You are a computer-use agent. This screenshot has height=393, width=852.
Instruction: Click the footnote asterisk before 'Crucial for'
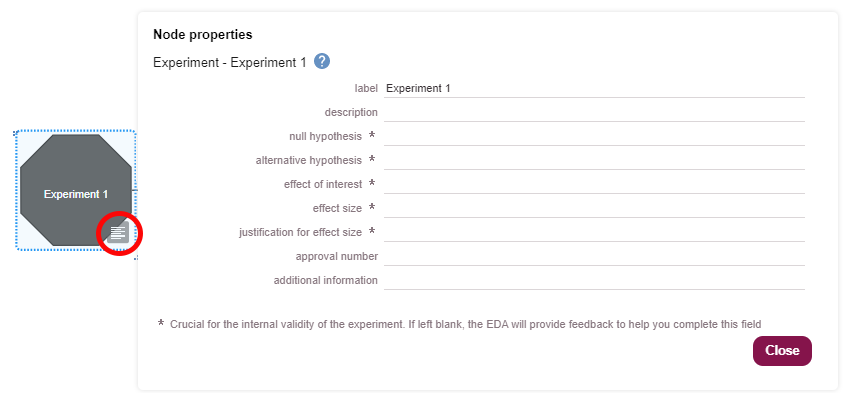[161, 323]
